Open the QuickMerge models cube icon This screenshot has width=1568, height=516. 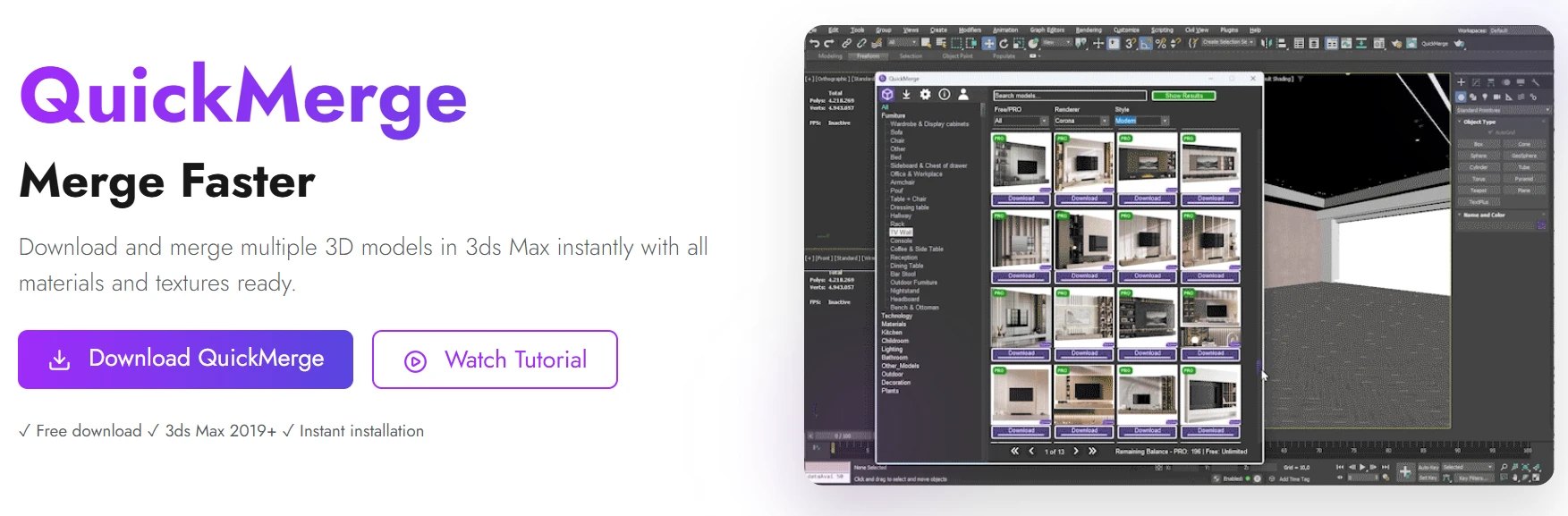coord(887,94)
